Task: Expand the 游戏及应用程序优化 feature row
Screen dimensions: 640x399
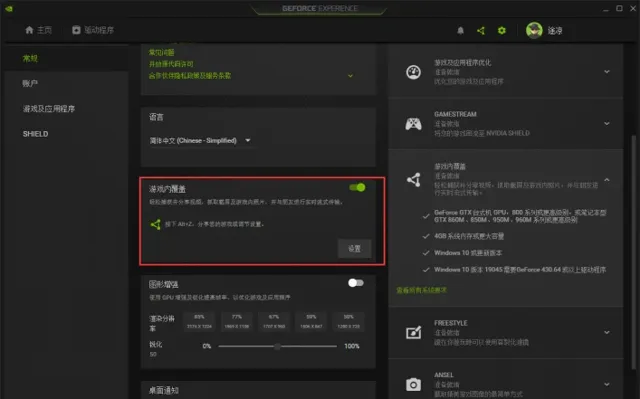Action: pyautogui.click(x=607, y=72)
